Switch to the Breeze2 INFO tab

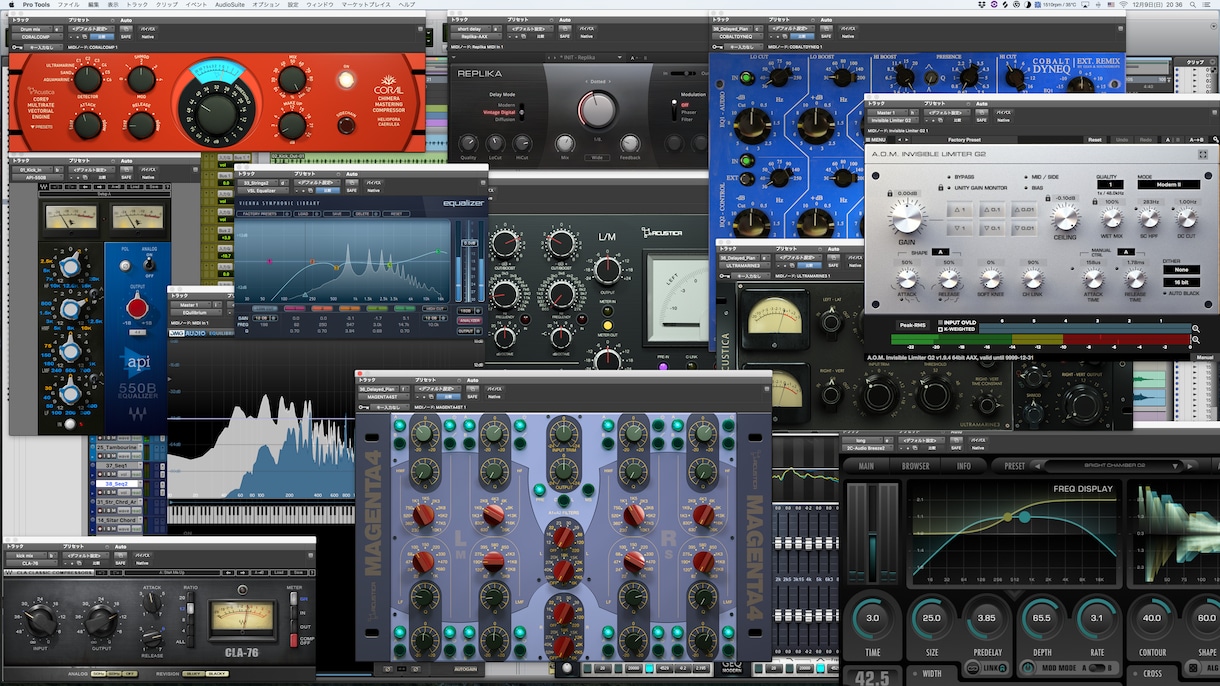tap(963, 466)
